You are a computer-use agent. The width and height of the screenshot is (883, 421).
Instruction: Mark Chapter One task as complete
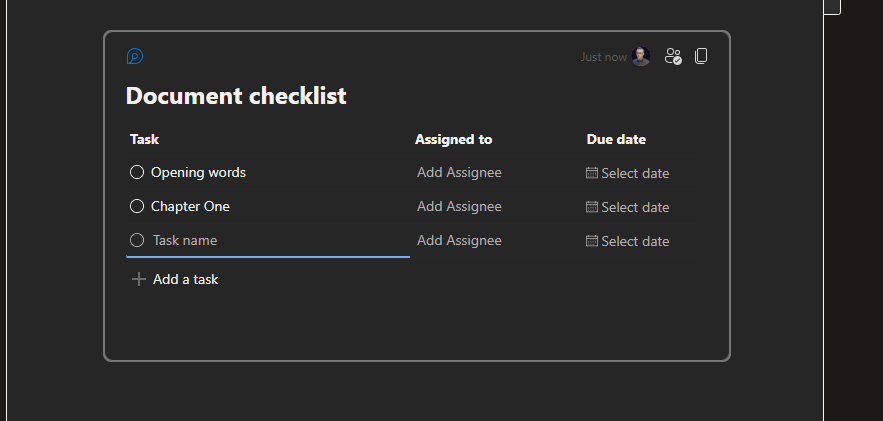(137, 206)
